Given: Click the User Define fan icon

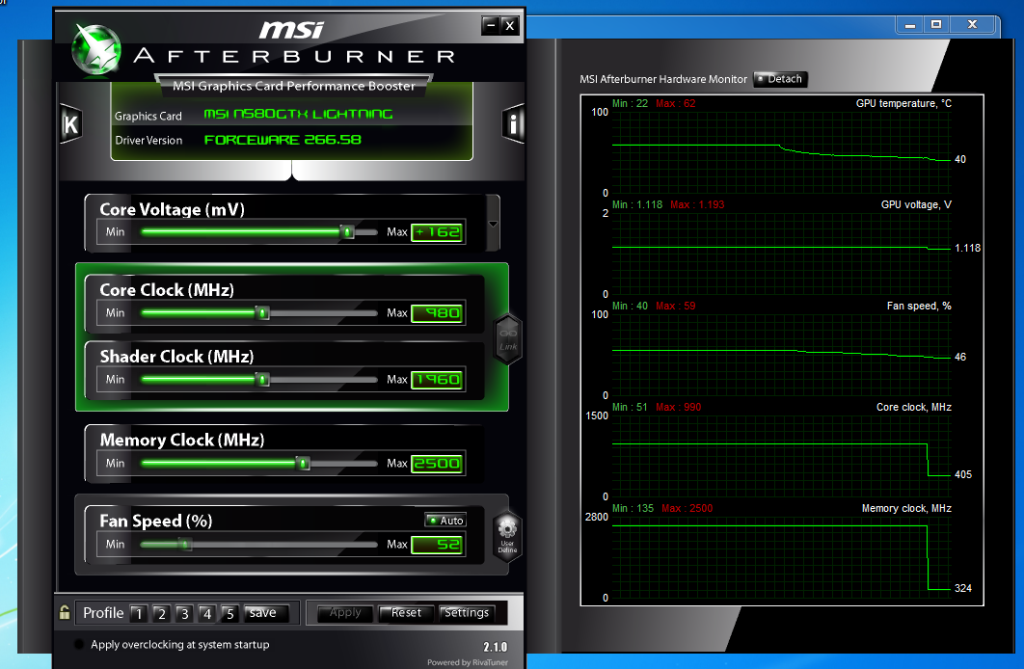Looking at the screenshot, I should point(507,535).
